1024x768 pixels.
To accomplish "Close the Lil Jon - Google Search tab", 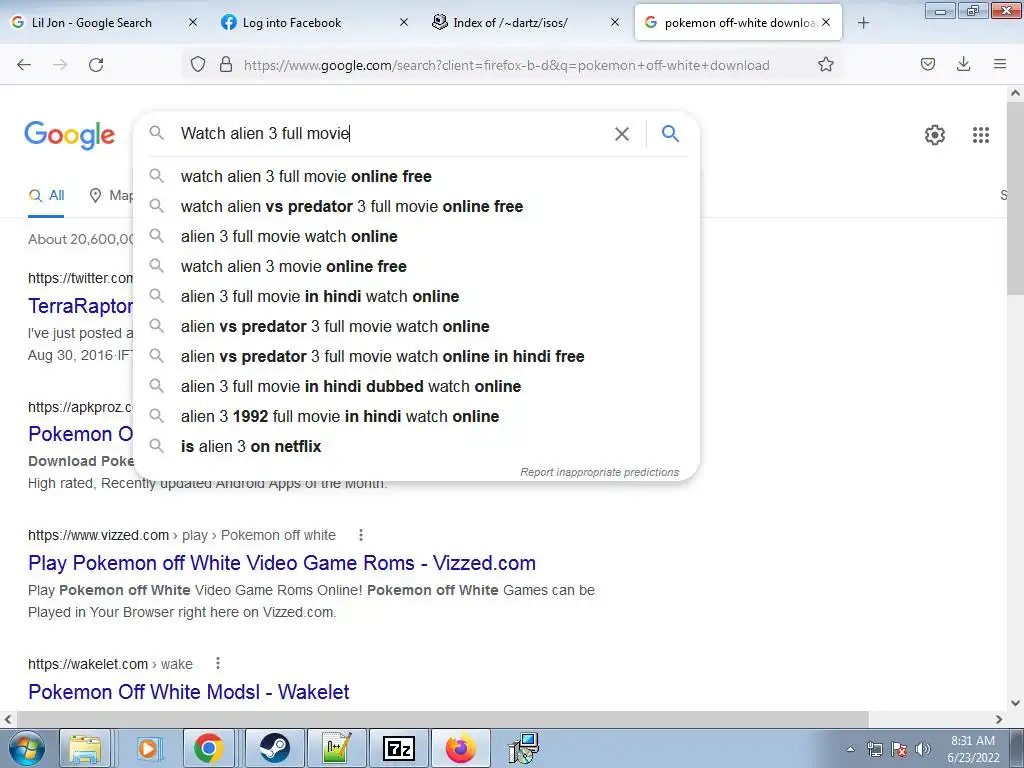I will click(193, 23).
